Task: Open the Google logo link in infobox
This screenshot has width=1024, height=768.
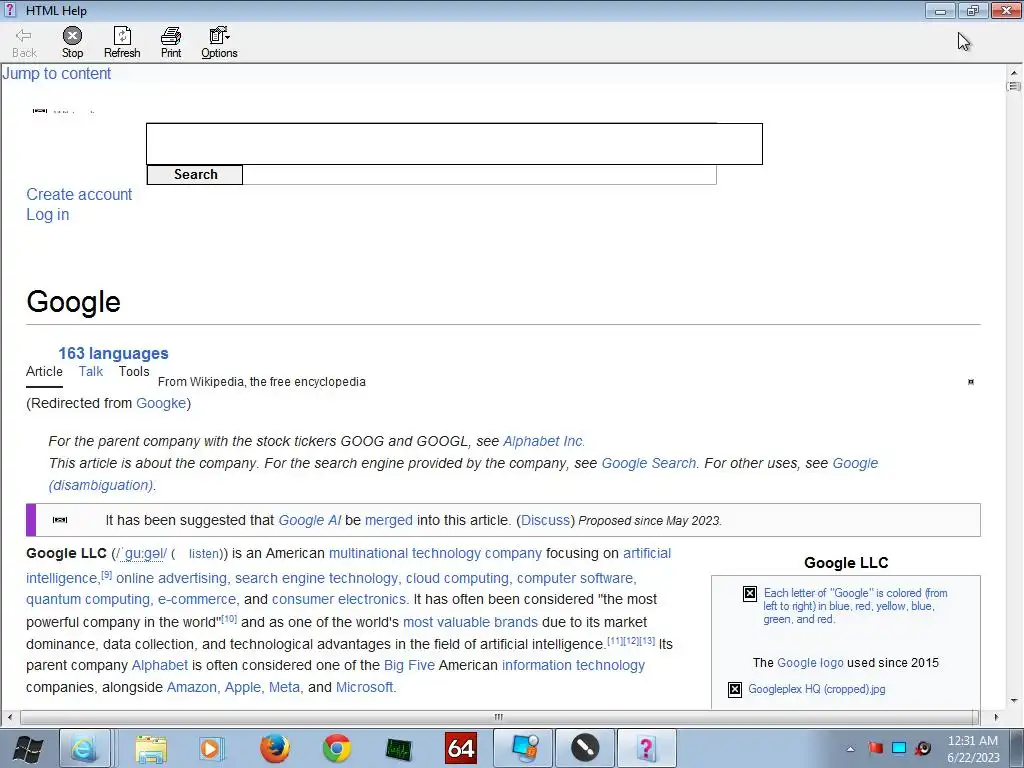Action: coord(810,663)
